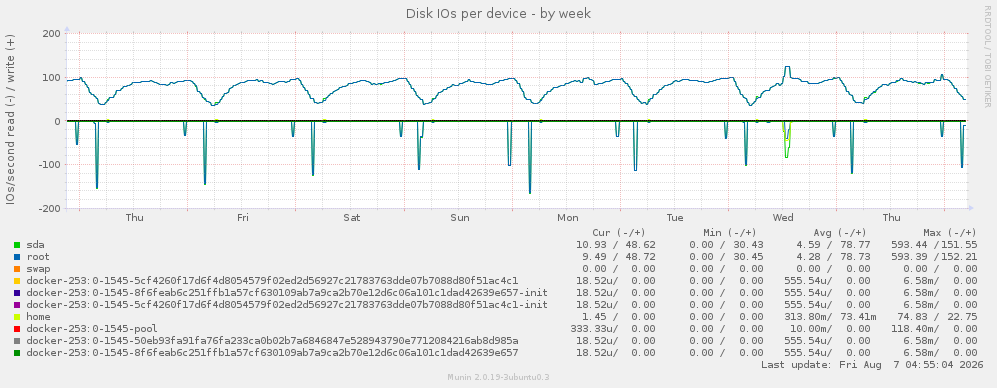Click the '200' y-axis tick label

click(52, 34)
